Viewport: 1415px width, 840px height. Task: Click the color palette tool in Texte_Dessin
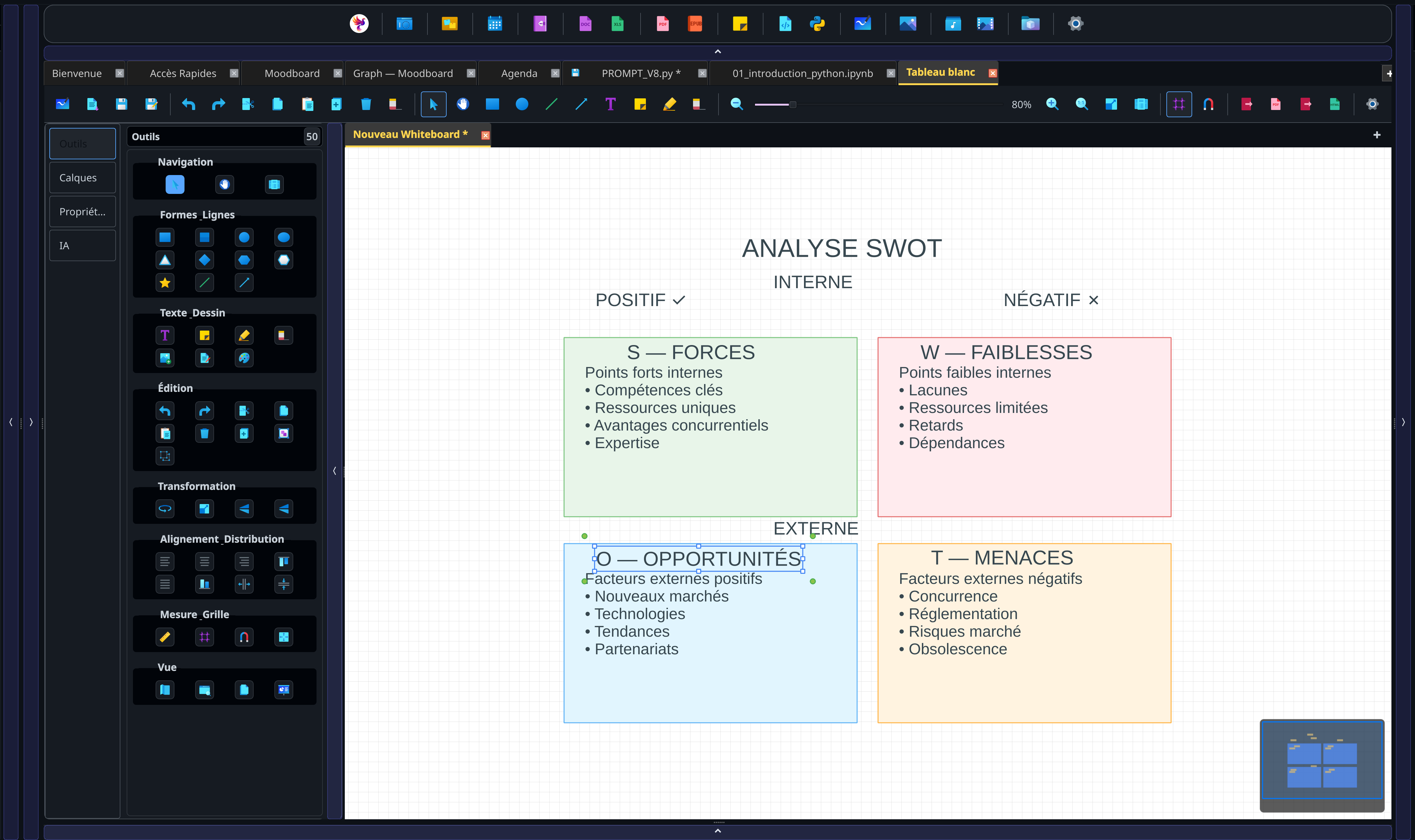coord(244,358)
